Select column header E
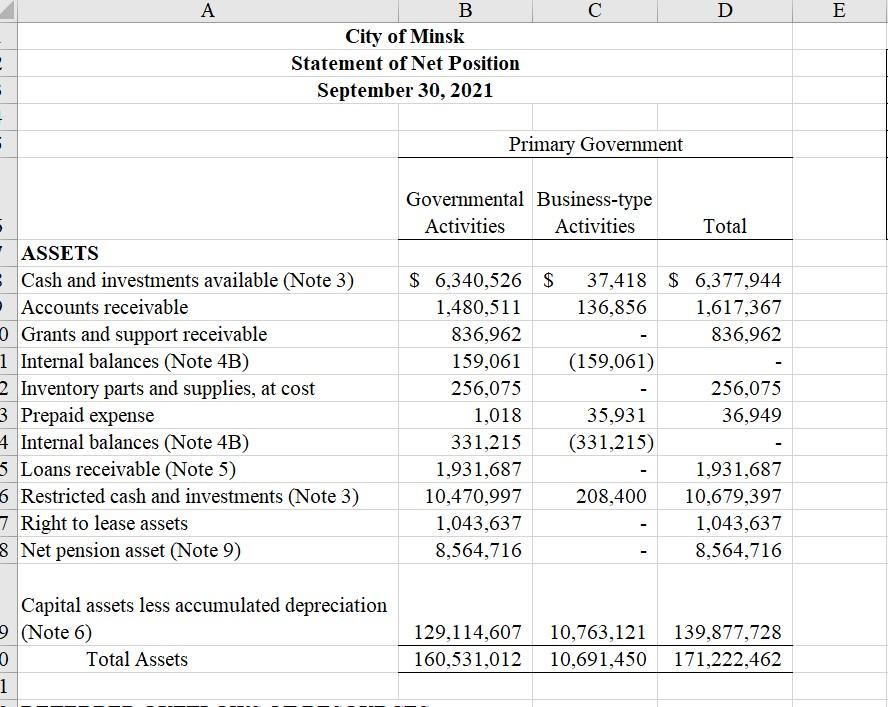 pos(840,10)
